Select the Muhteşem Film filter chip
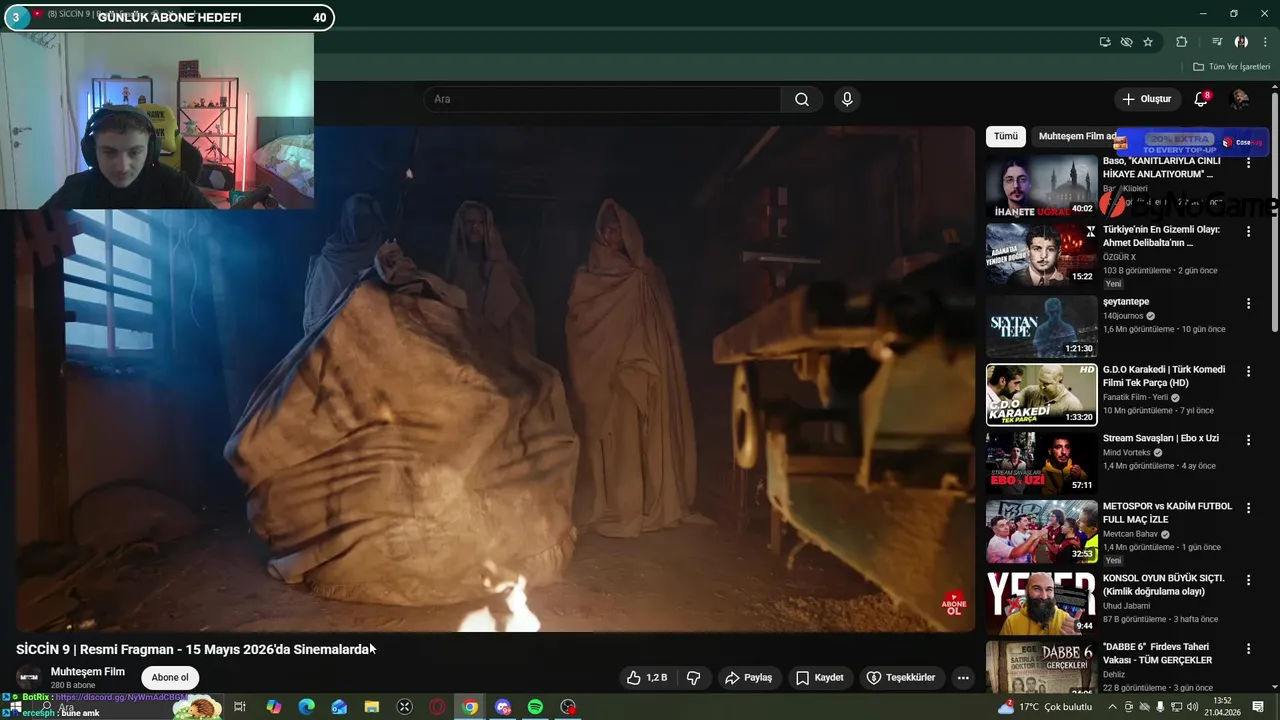Screen dimensions: 1280x720 coord(1077,136)
